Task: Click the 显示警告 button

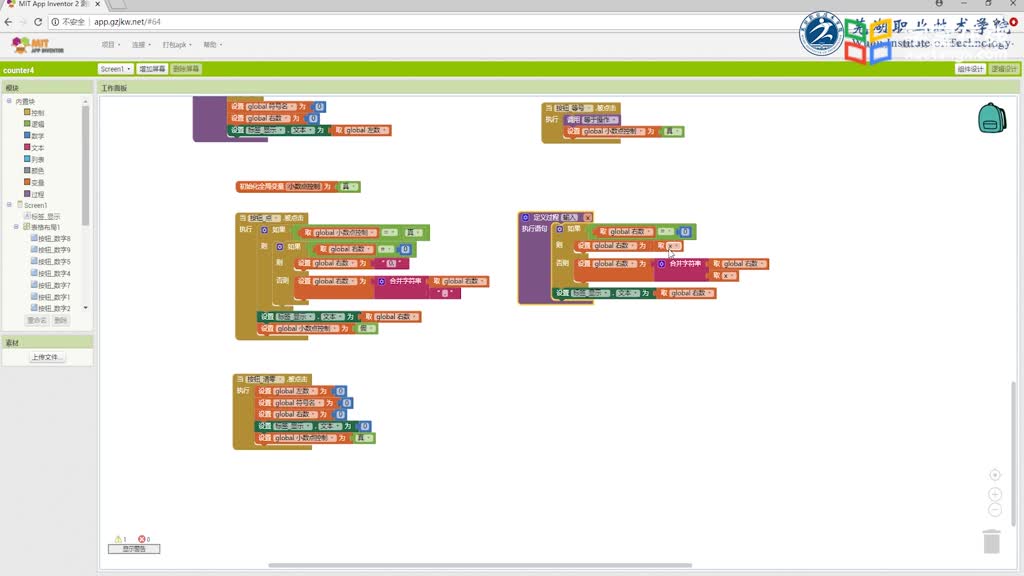Action: click(x=134, y=549)
